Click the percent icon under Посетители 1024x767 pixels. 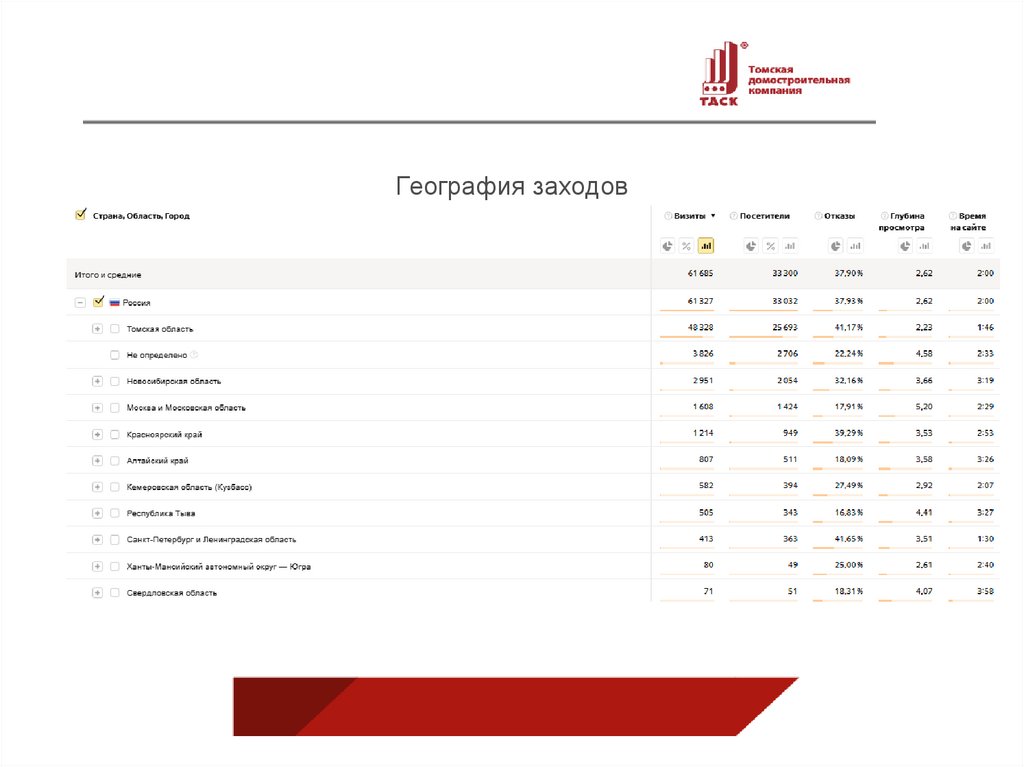[769, 245]
